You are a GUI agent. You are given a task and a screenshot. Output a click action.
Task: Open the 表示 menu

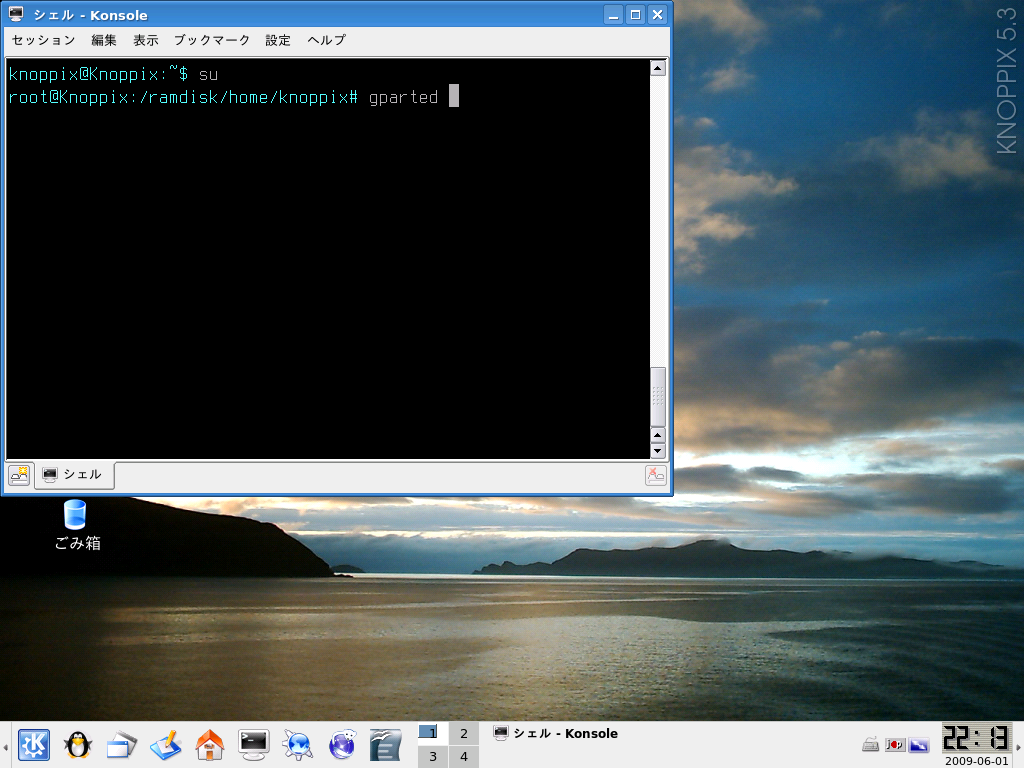(146, 40)
